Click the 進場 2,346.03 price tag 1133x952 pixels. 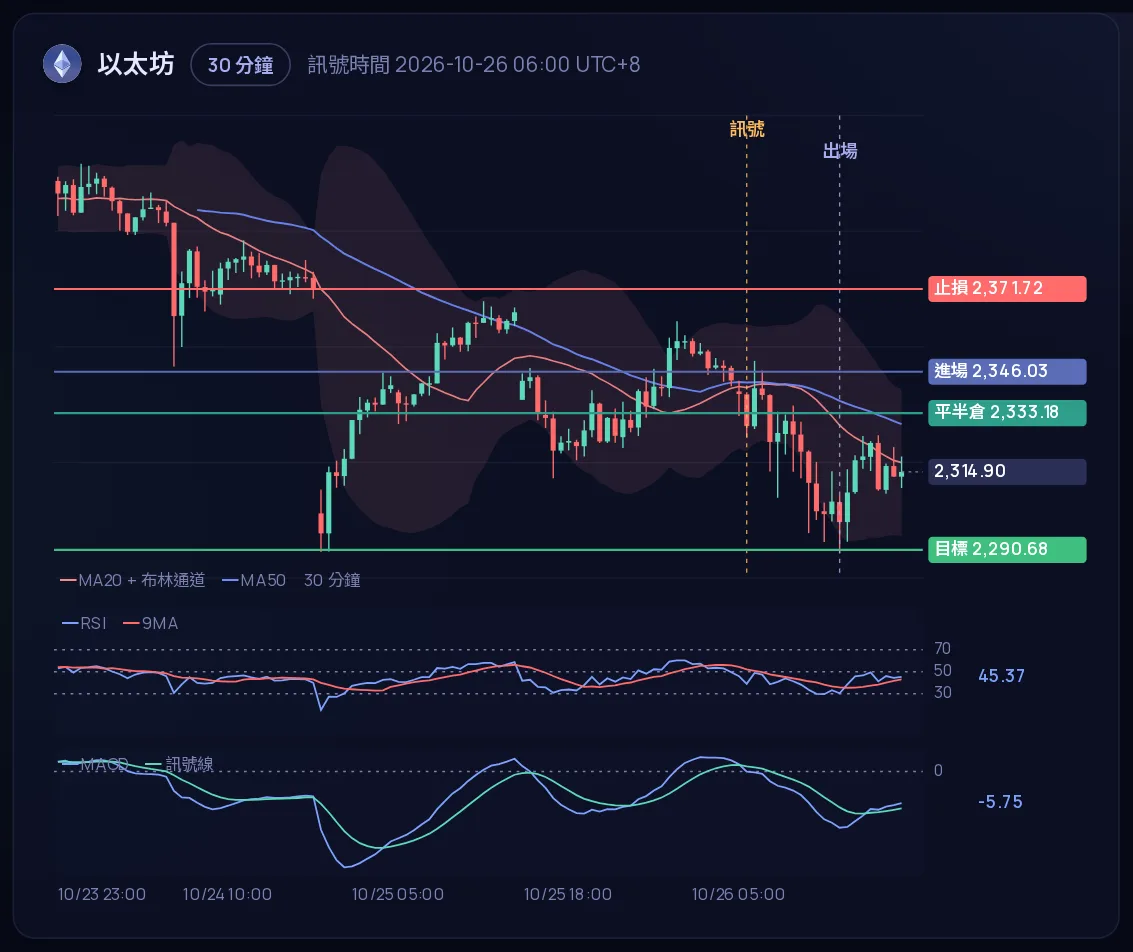pos(1007,371)
